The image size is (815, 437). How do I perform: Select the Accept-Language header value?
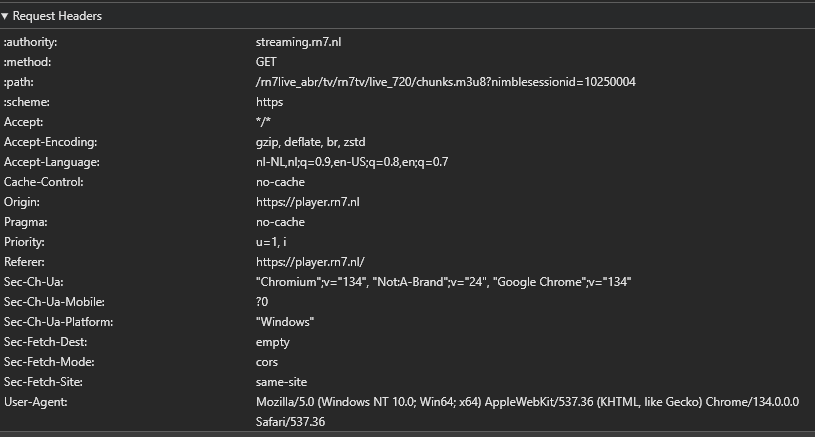(352, 162)
